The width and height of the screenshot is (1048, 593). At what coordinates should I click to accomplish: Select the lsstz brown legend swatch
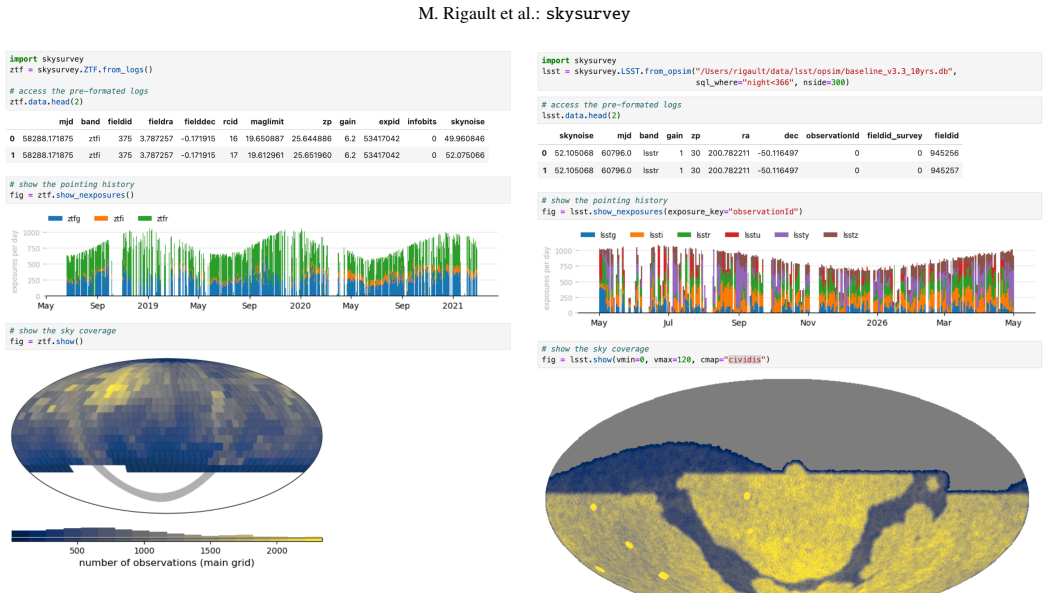pos(830,235)
